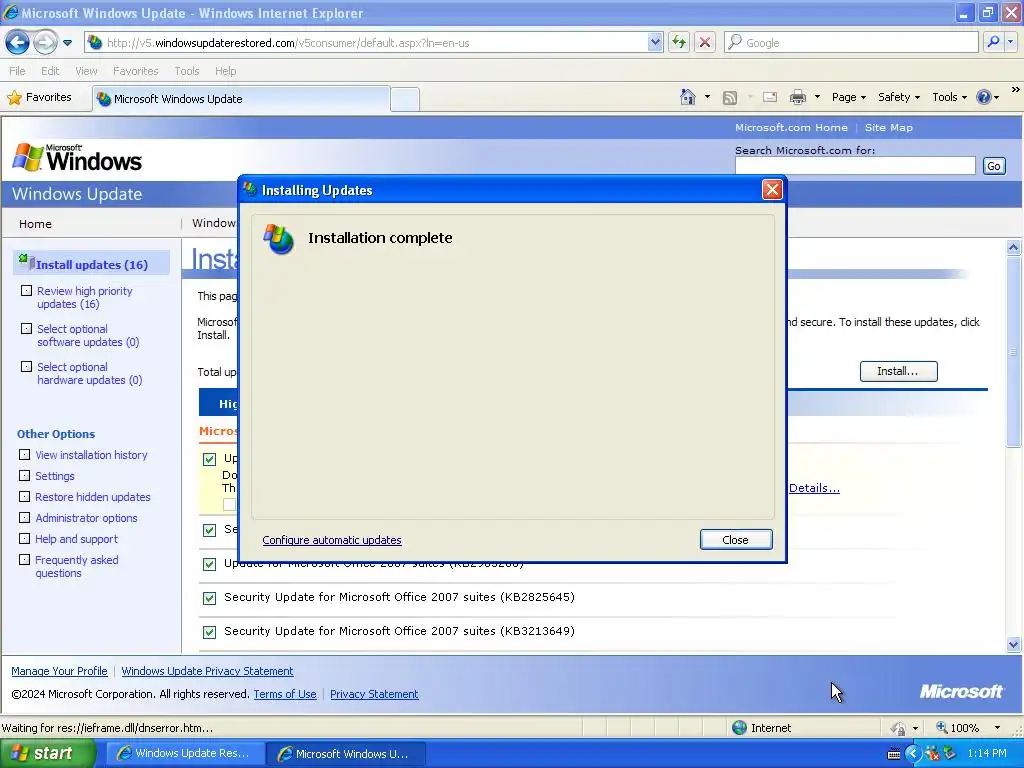The height and width of the screenshot is (768, 1024).
Task: Open the Details... link
Action: [814, 488]
